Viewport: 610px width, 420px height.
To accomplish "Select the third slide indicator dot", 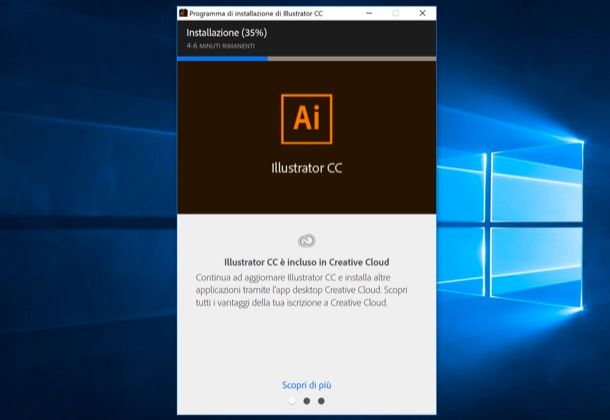I will [321, 401].
